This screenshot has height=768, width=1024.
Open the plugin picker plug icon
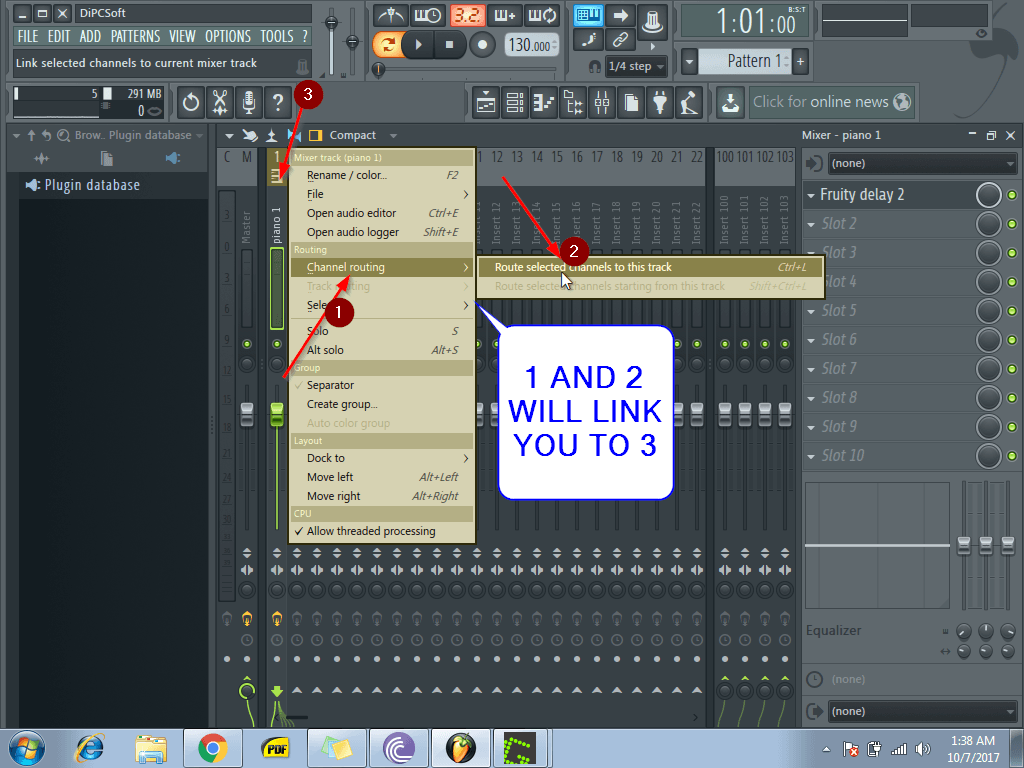(x=660, y=102)
